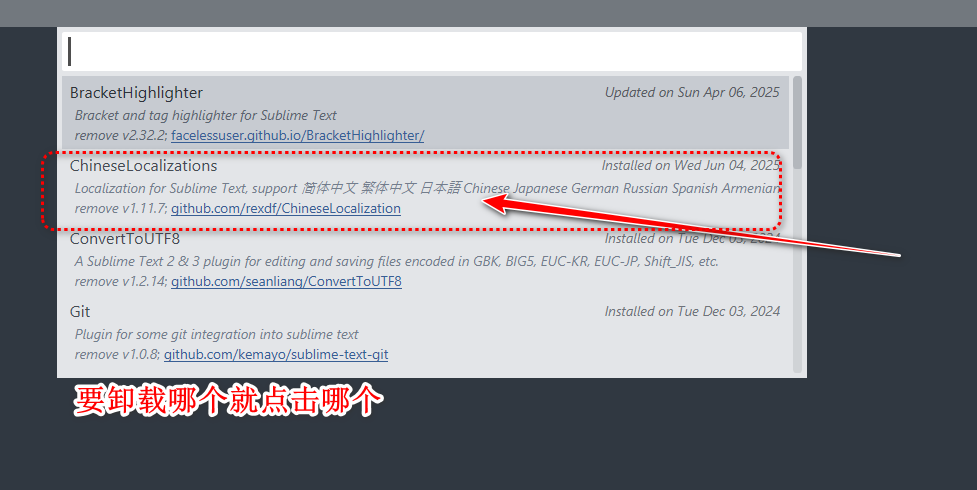Select the Git package entry
The height and width of the screenshot is (490, 977).
[x=426, y=332]
